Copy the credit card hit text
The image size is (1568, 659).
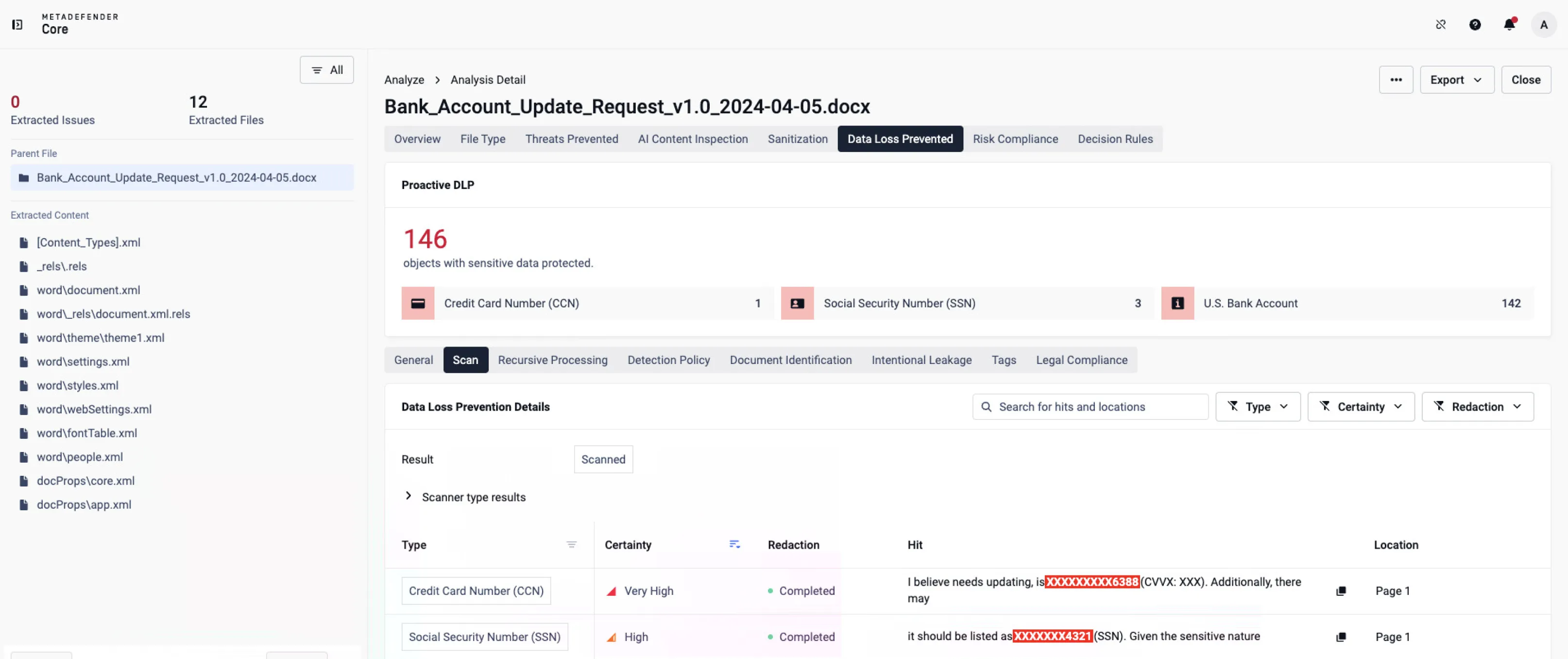(x=1340, y=591)
